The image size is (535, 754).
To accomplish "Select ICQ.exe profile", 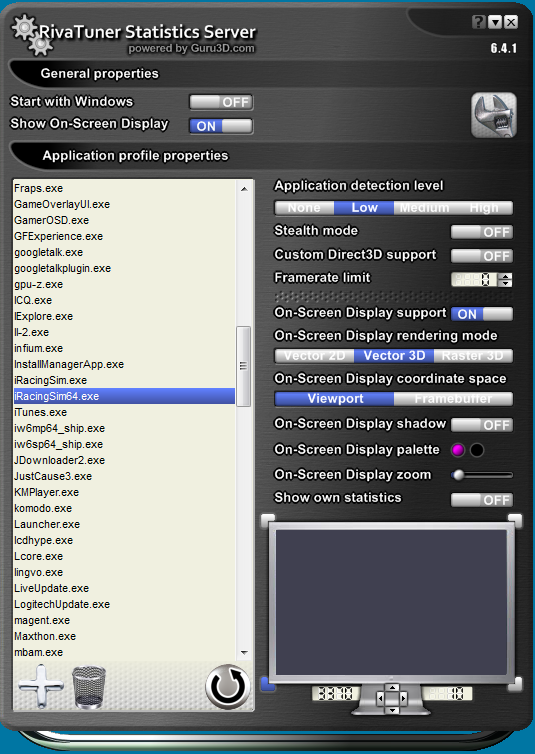I will pyautogui.click(x=124, y=300).
